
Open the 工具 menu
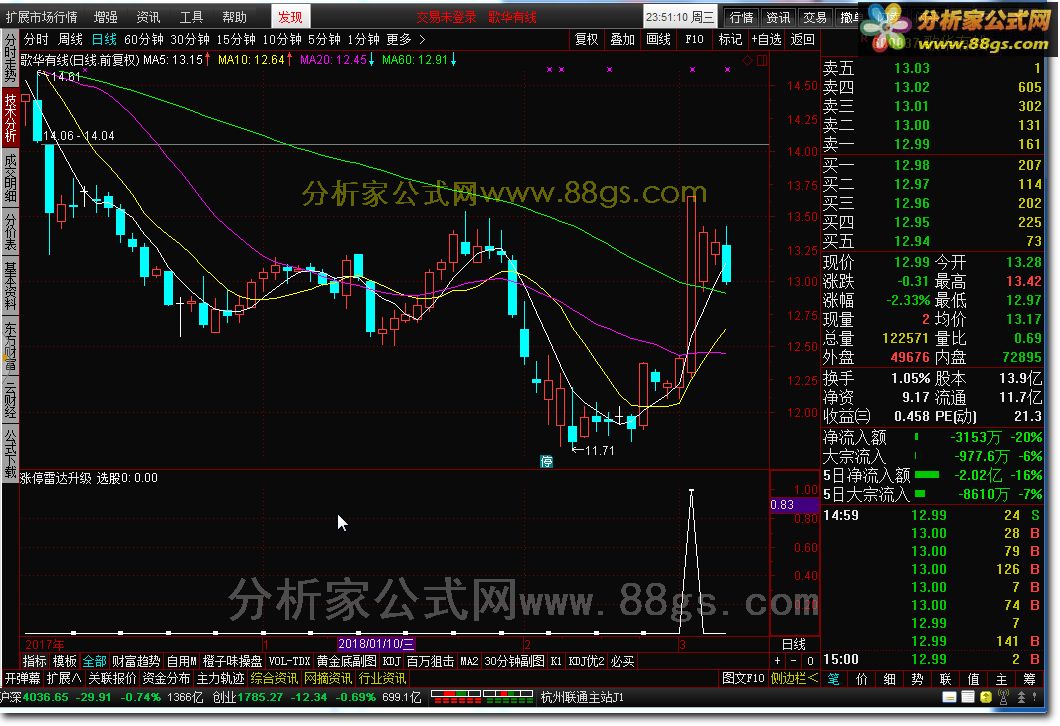(x=191, y=17)
